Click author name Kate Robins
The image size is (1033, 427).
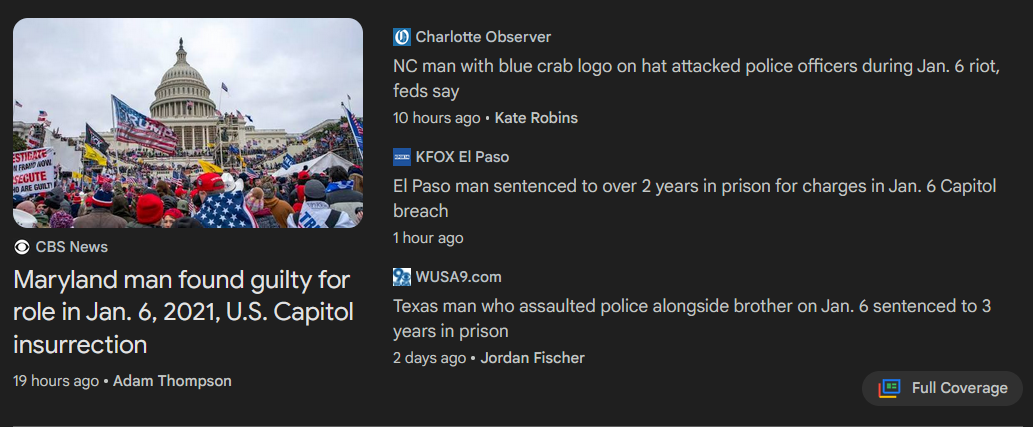536,118
